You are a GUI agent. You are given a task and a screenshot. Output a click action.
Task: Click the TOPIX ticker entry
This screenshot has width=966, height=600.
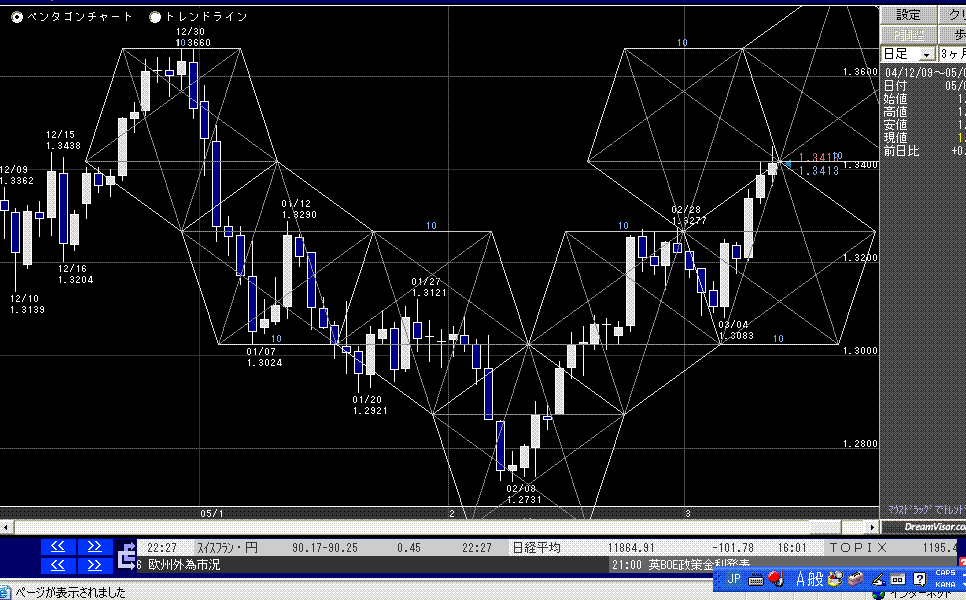click(x=858, y=548)
